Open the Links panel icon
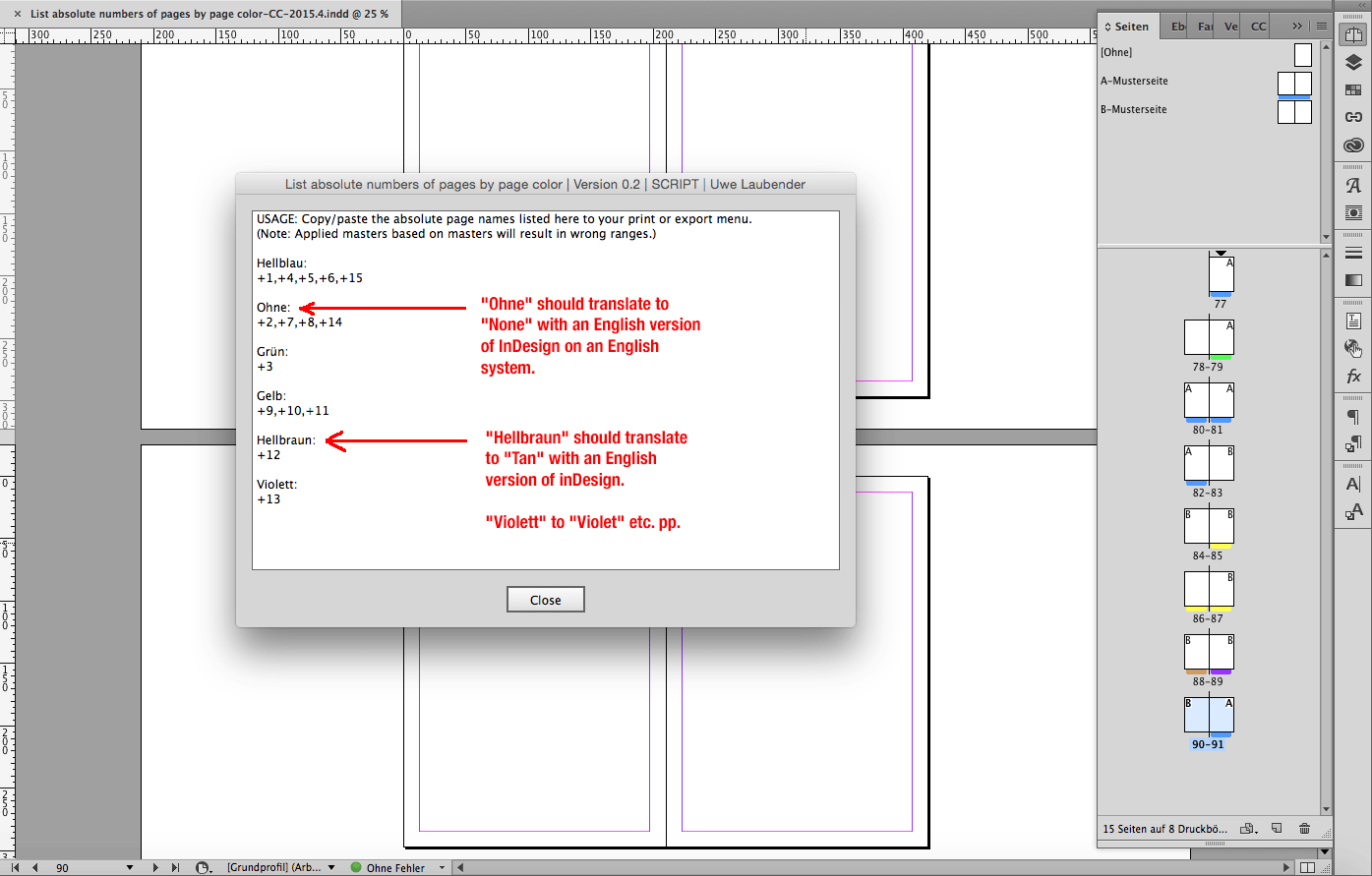1372x876 pixels. click(1353, 117)
